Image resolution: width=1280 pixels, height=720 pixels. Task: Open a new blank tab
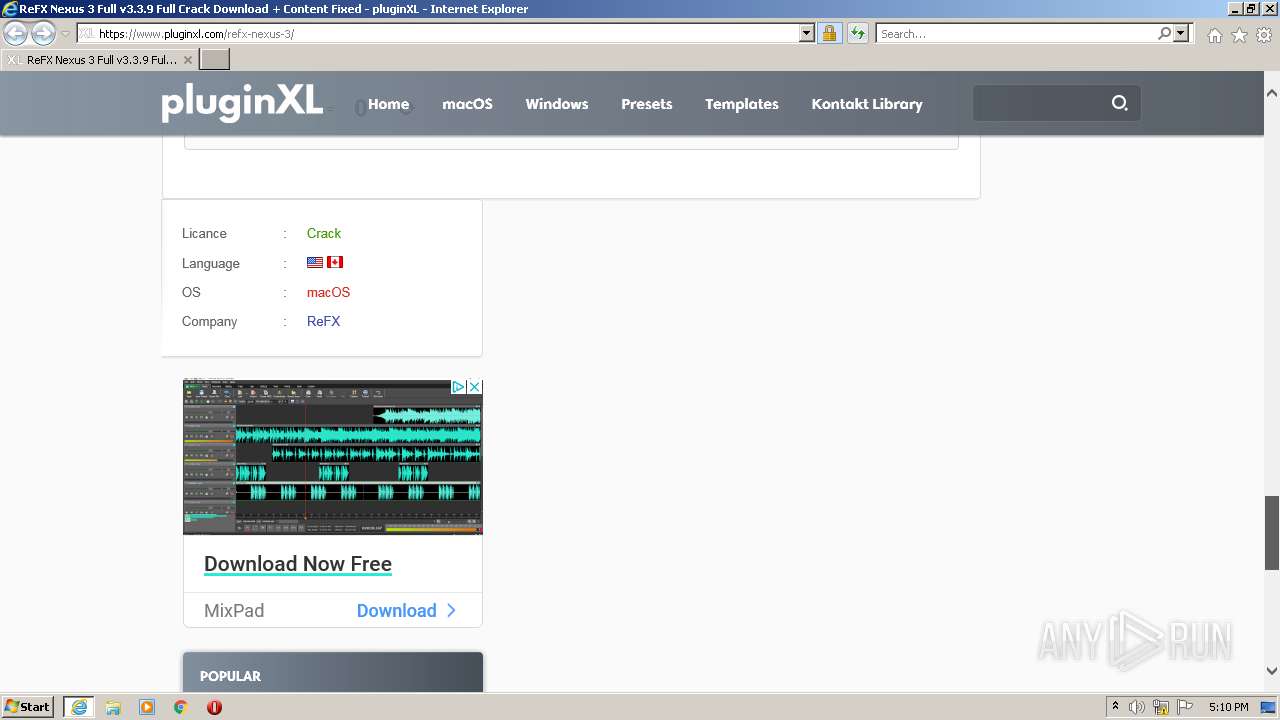pos(215,59)
